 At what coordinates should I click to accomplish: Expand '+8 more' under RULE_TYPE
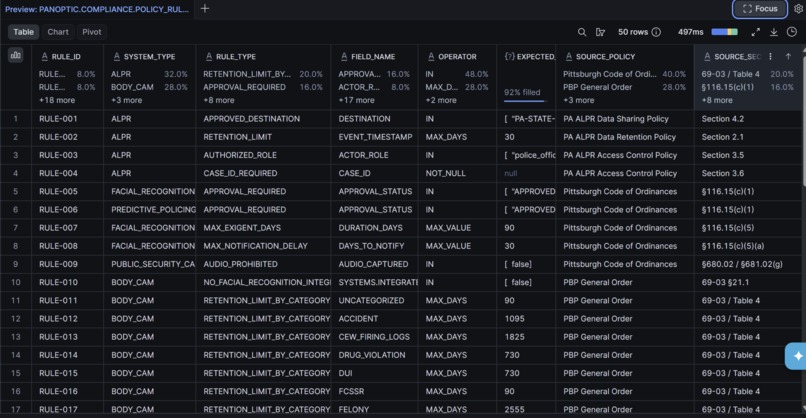[218, 100]
